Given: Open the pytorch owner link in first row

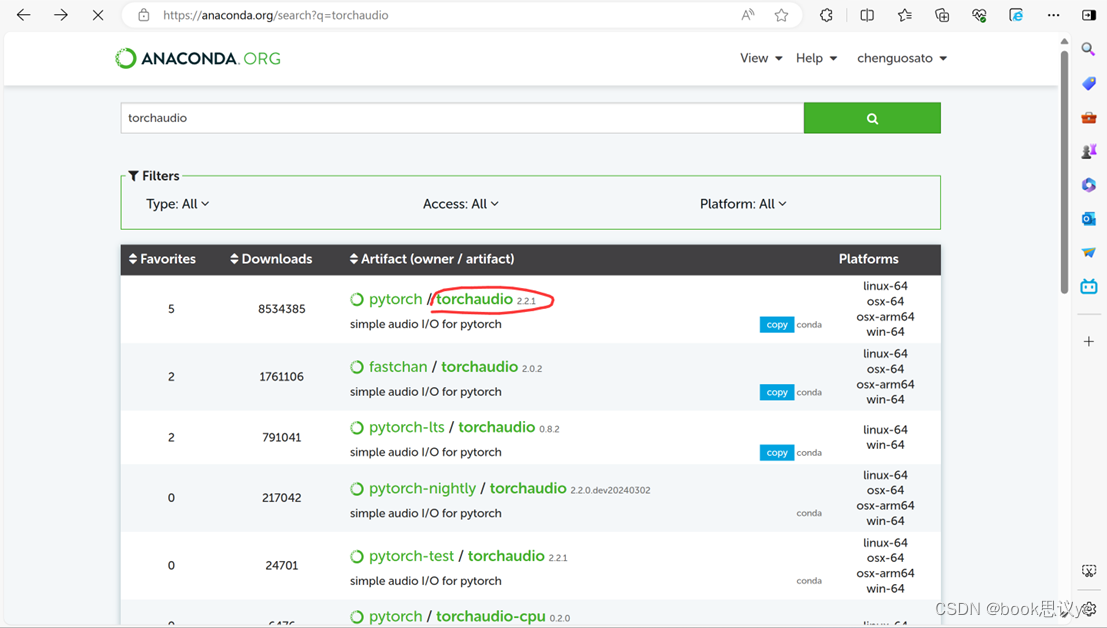Looking at the screenshot, I should coord(395,299).
